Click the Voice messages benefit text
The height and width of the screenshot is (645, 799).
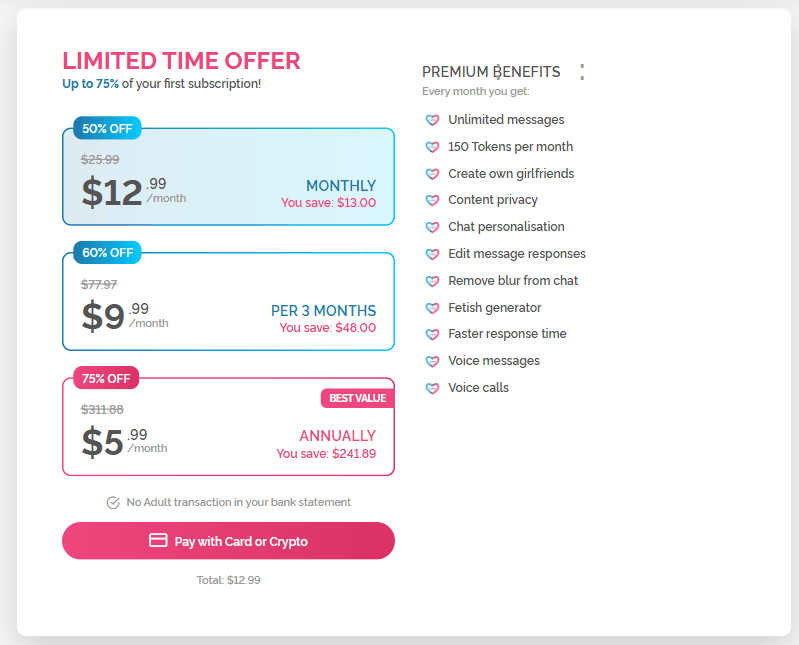(494, 361)
